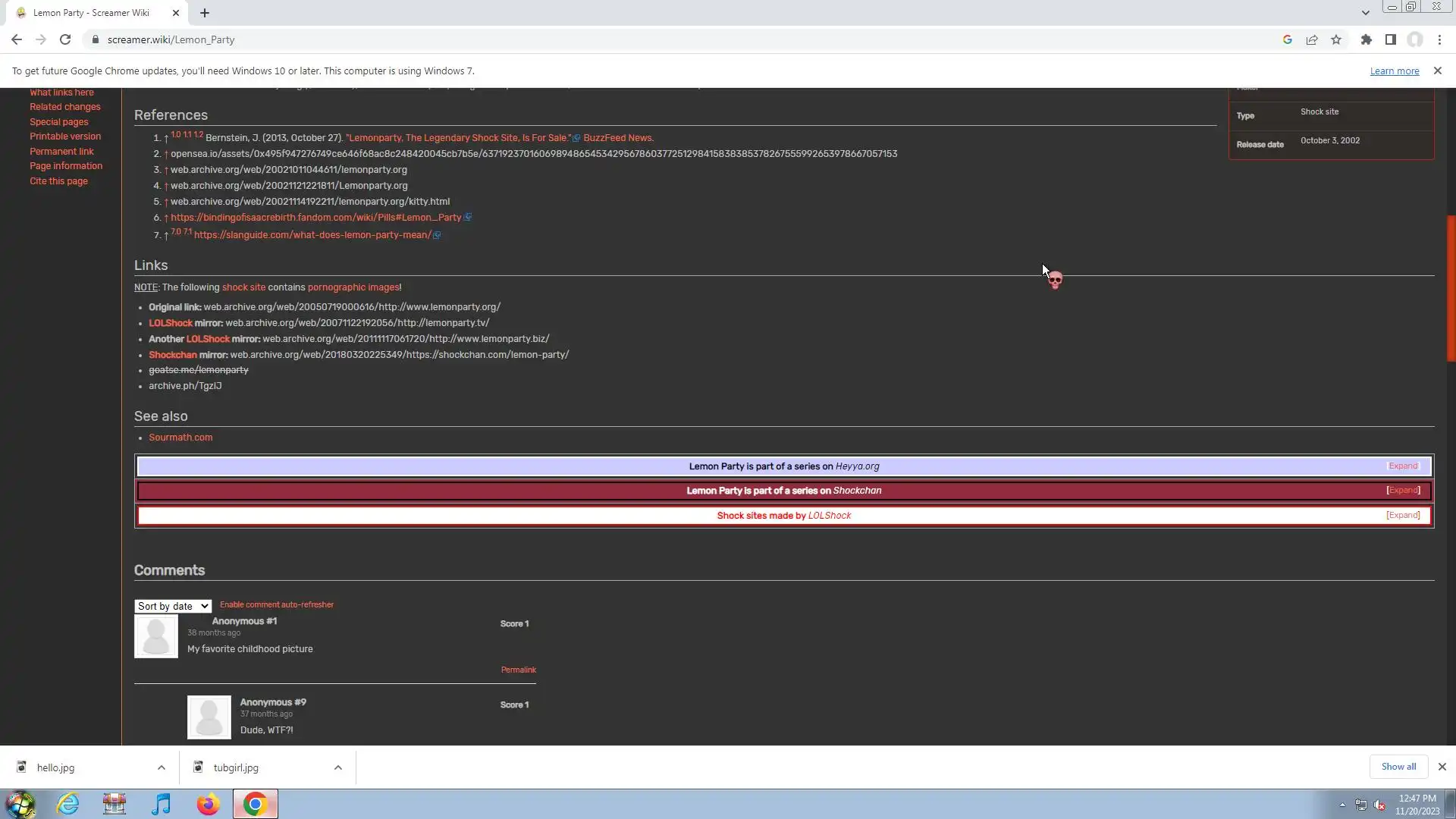Bookmark this page with star icon

point(1336,39)
